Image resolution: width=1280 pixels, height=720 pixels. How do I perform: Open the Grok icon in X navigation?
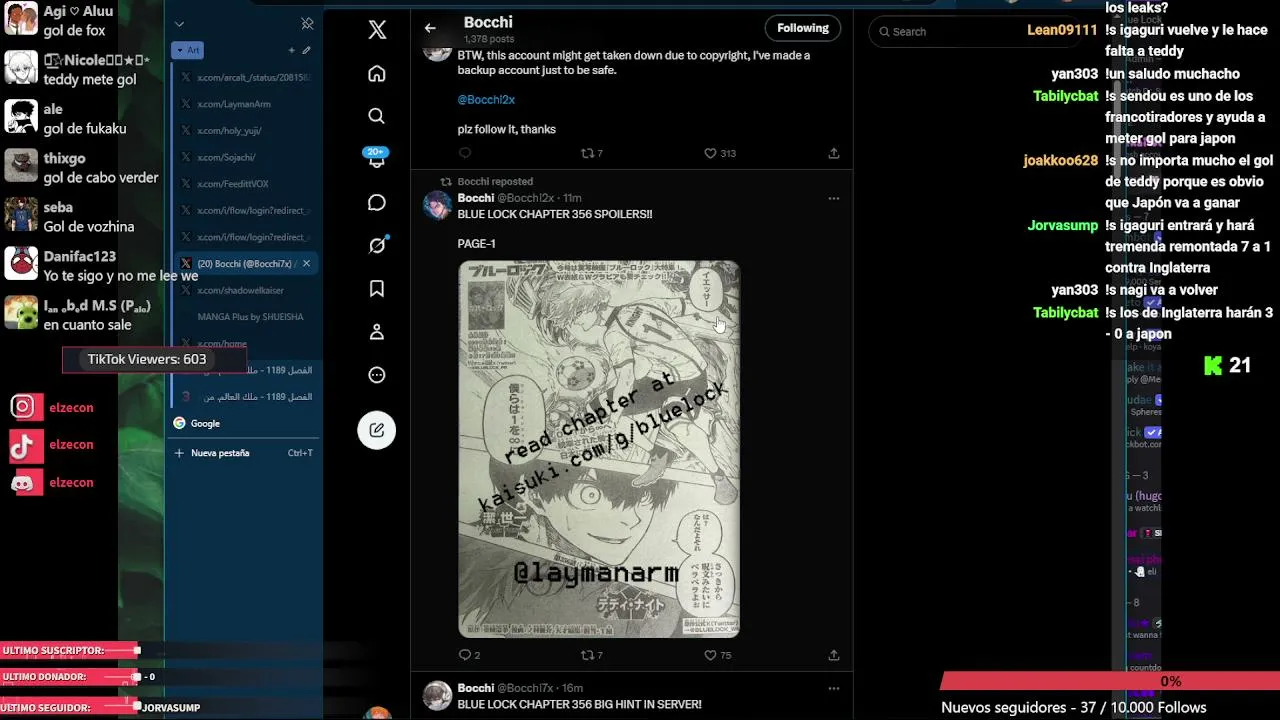377,245
